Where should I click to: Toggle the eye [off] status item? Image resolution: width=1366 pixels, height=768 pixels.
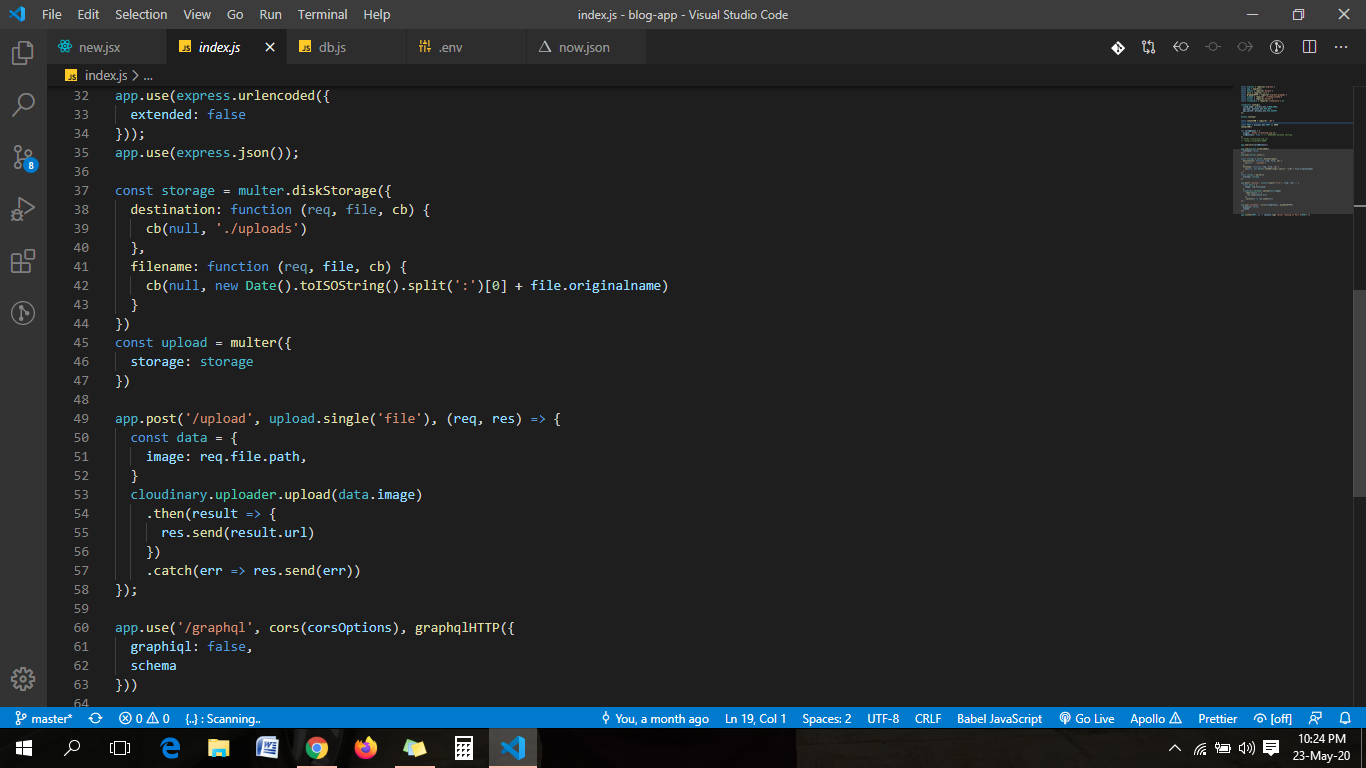click(1273, 718)
